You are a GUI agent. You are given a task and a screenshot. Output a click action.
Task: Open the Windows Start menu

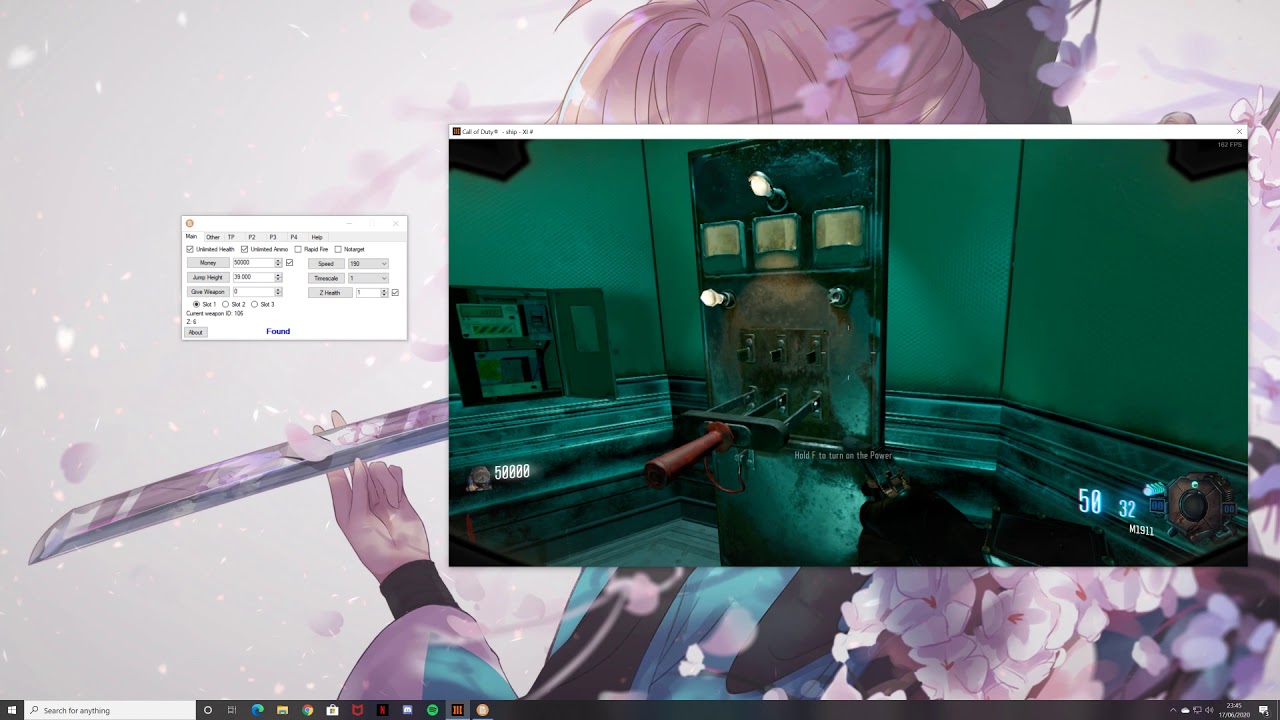12,710
